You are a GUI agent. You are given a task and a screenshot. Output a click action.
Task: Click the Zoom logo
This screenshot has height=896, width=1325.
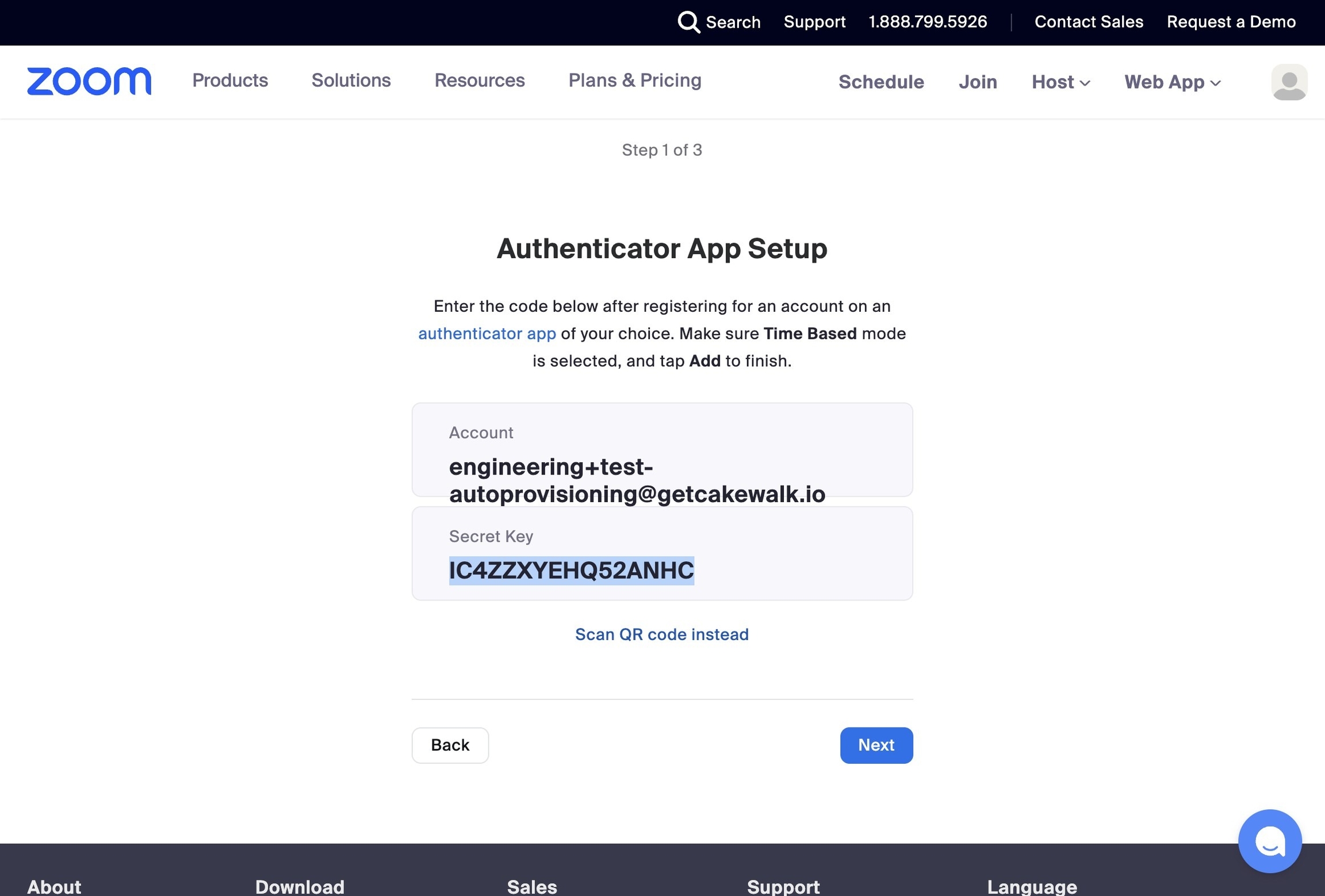tap(89, 81)
